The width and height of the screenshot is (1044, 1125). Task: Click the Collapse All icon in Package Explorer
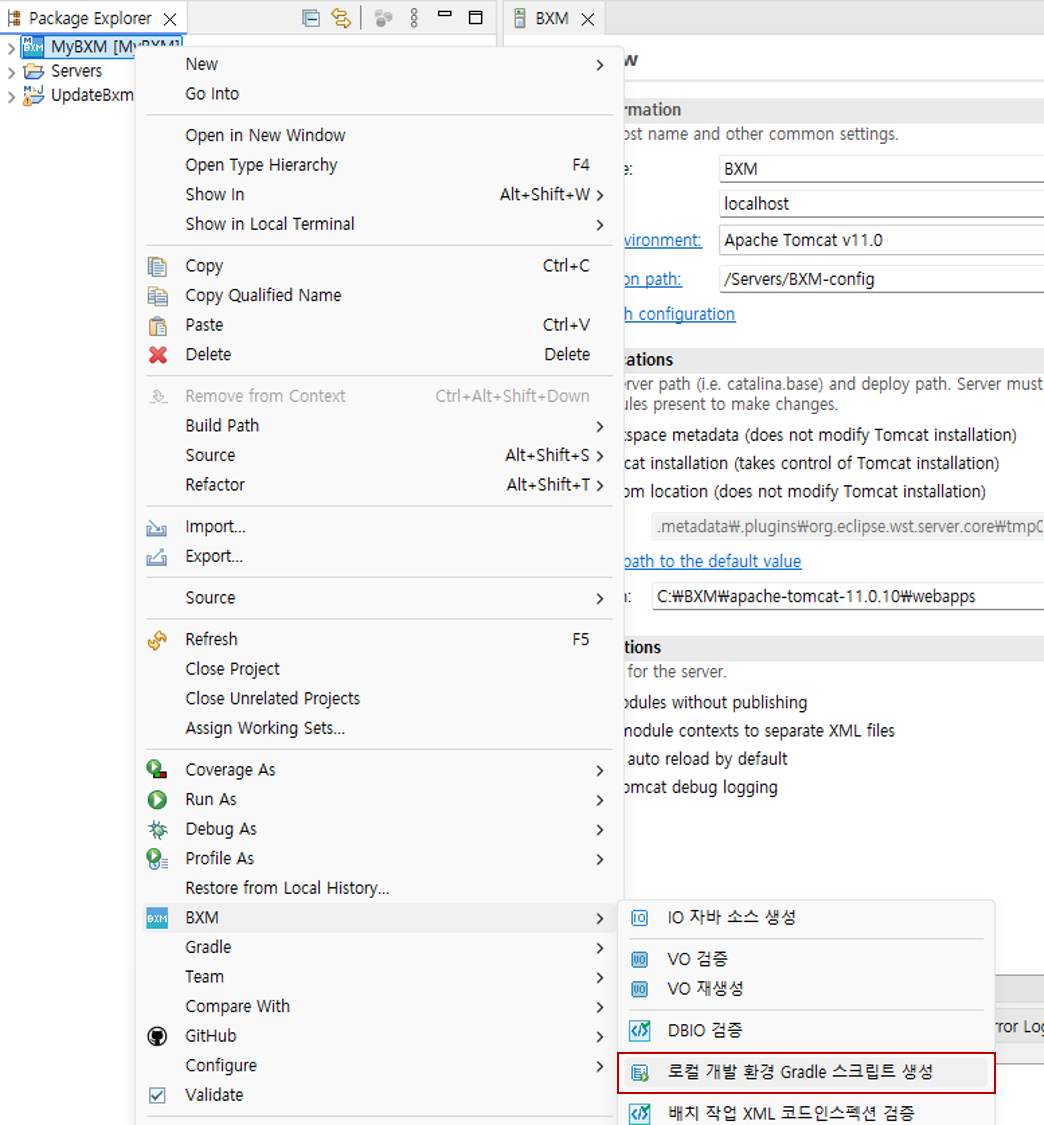coord(312,18)
